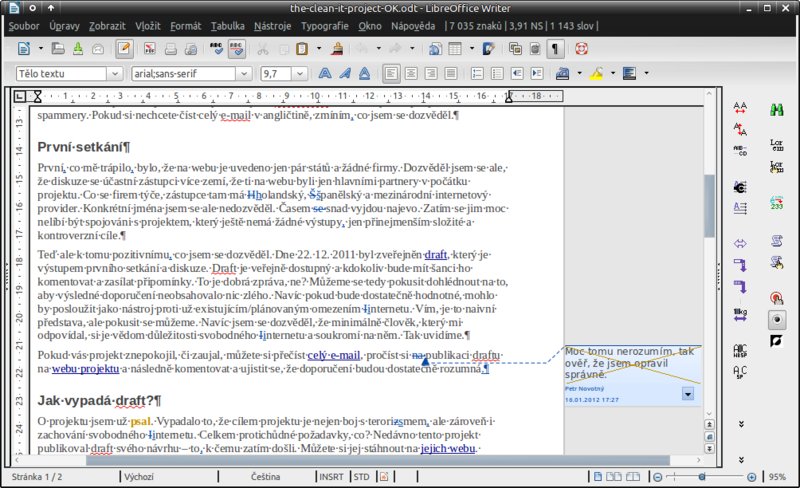Toggle Italic formatting

345,74
